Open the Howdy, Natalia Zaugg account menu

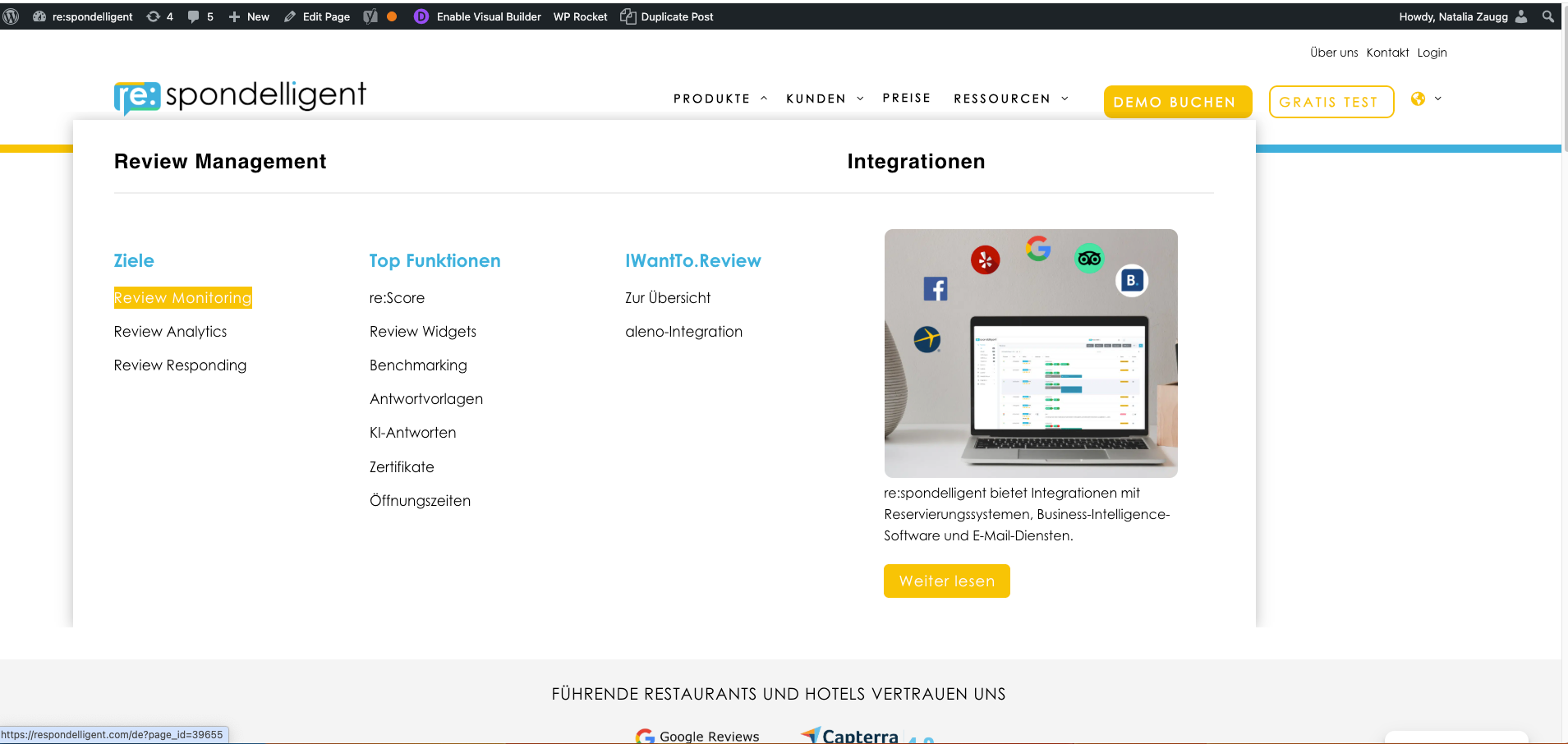[x=1464, y=16]
